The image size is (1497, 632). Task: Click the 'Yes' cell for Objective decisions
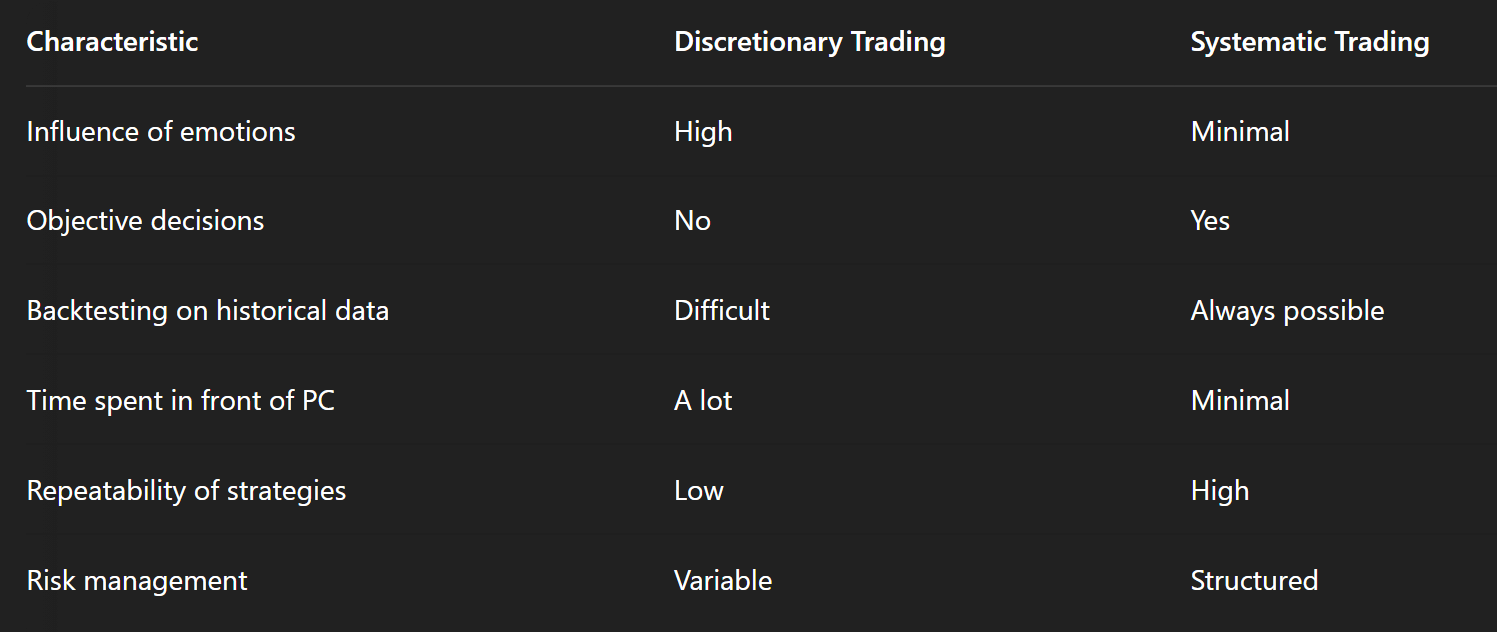1210,221
